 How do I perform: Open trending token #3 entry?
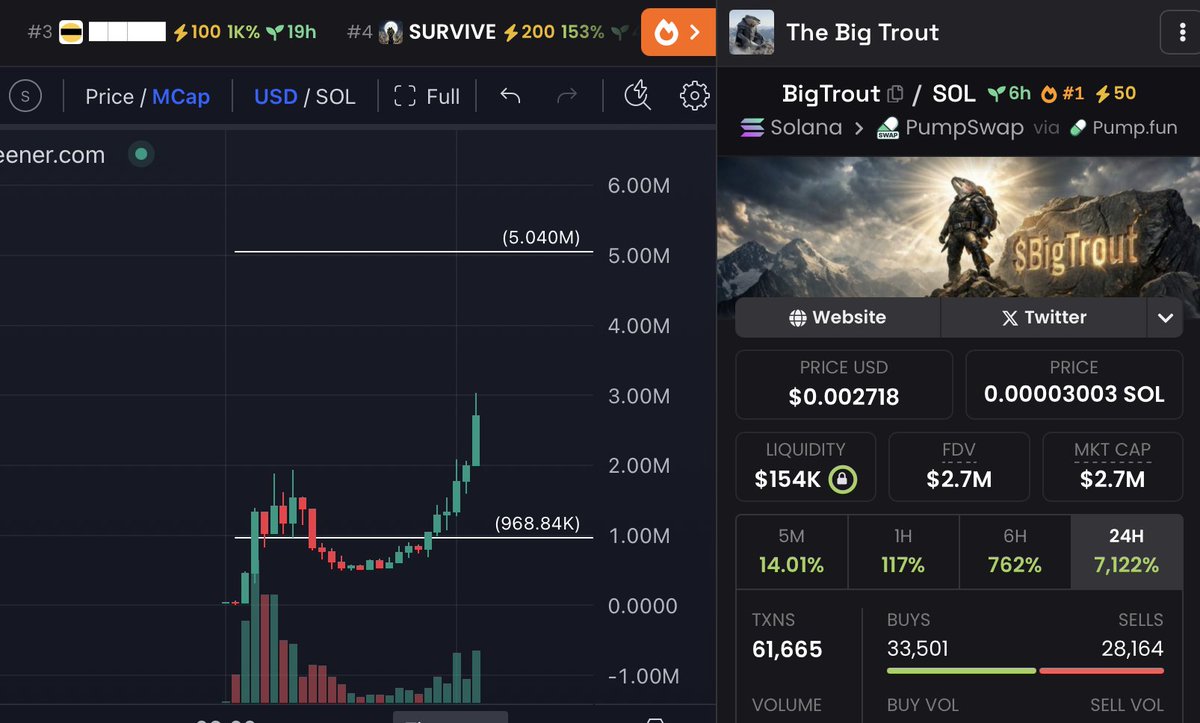[x=172, y=32]
